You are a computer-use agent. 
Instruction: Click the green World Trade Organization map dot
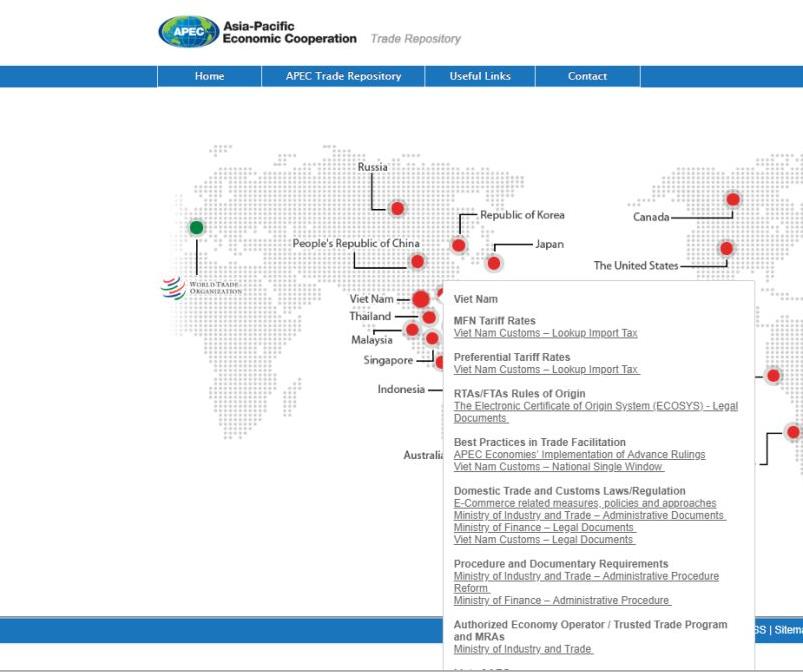point(197,227)
